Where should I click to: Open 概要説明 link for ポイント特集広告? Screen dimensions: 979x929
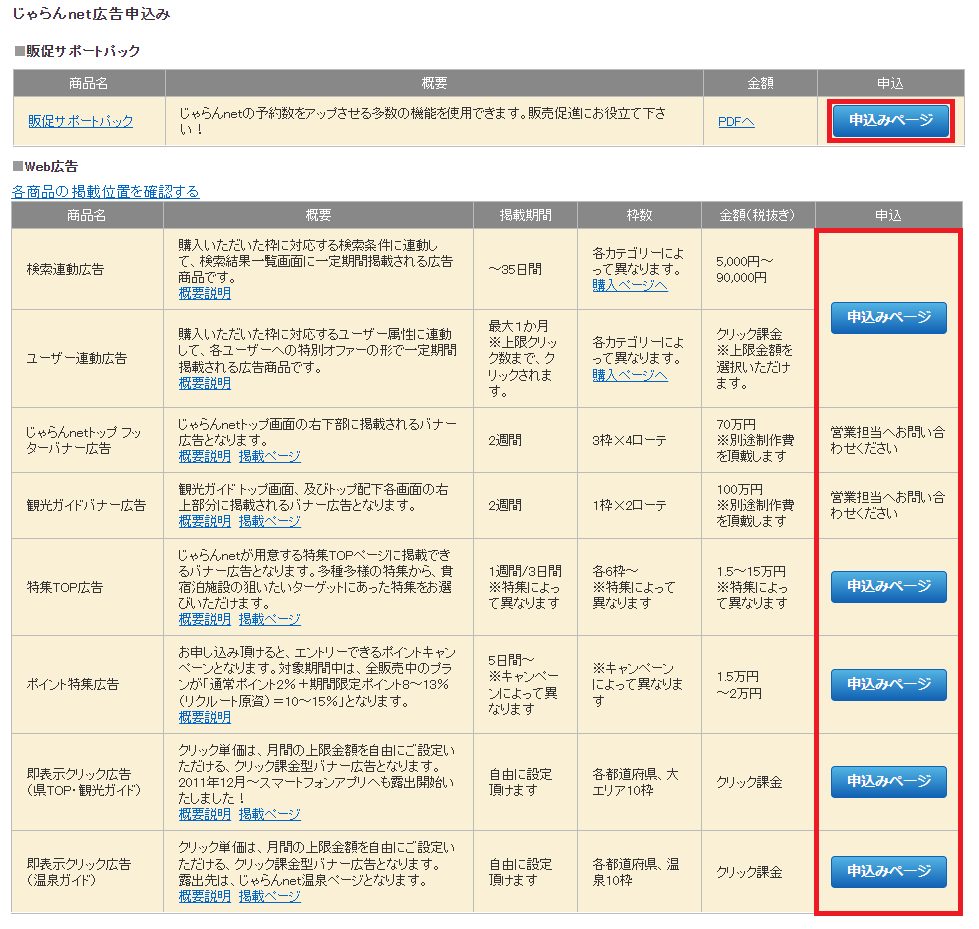(x=204, y=717)
